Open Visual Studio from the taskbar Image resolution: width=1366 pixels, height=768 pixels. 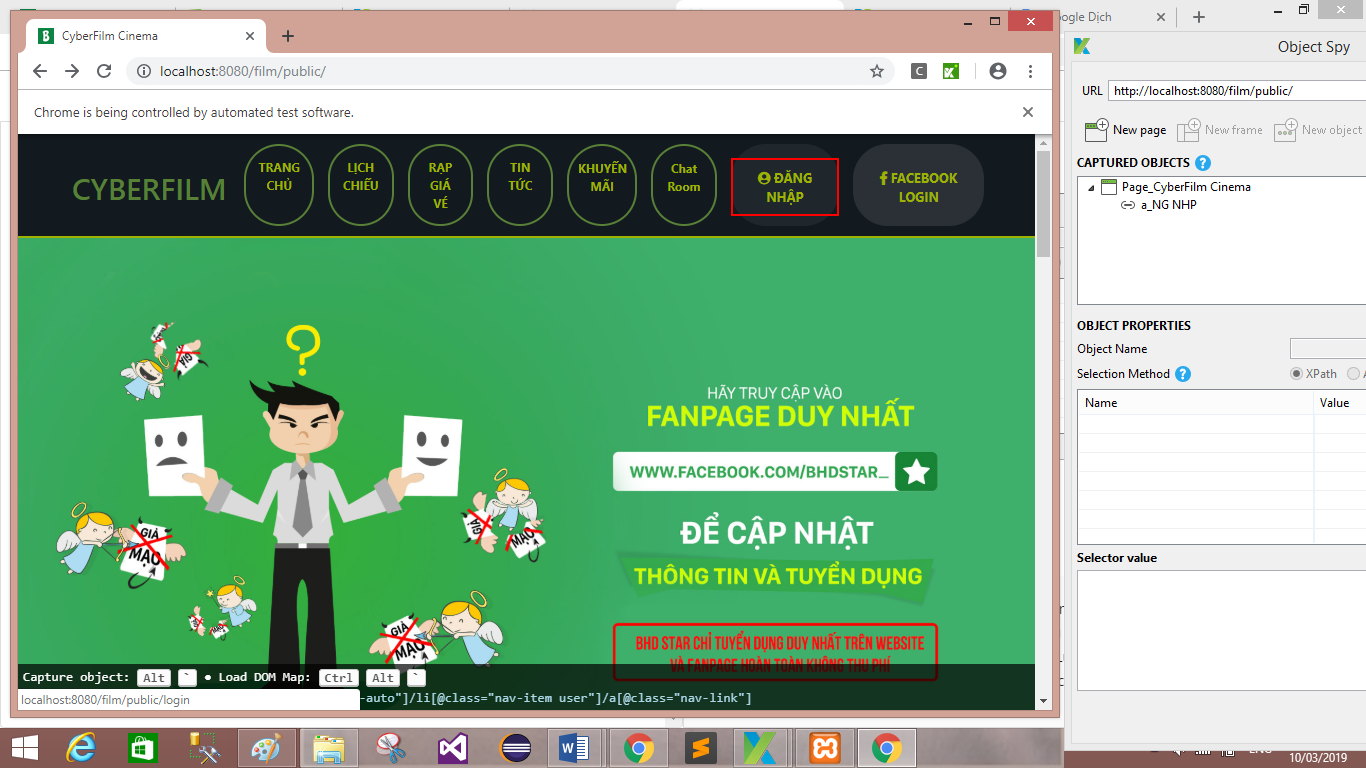pyautogui.click(x=453, y=747)
